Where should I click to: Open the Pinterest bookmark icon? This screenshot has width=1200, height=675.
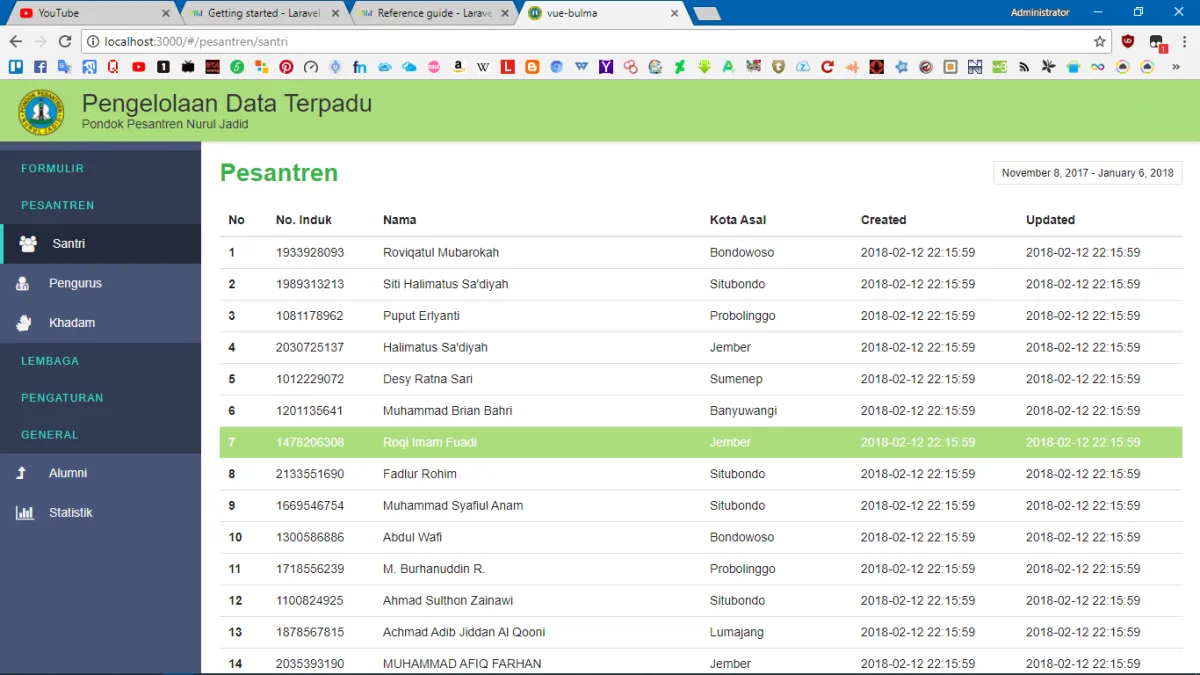tap(286, 67)
